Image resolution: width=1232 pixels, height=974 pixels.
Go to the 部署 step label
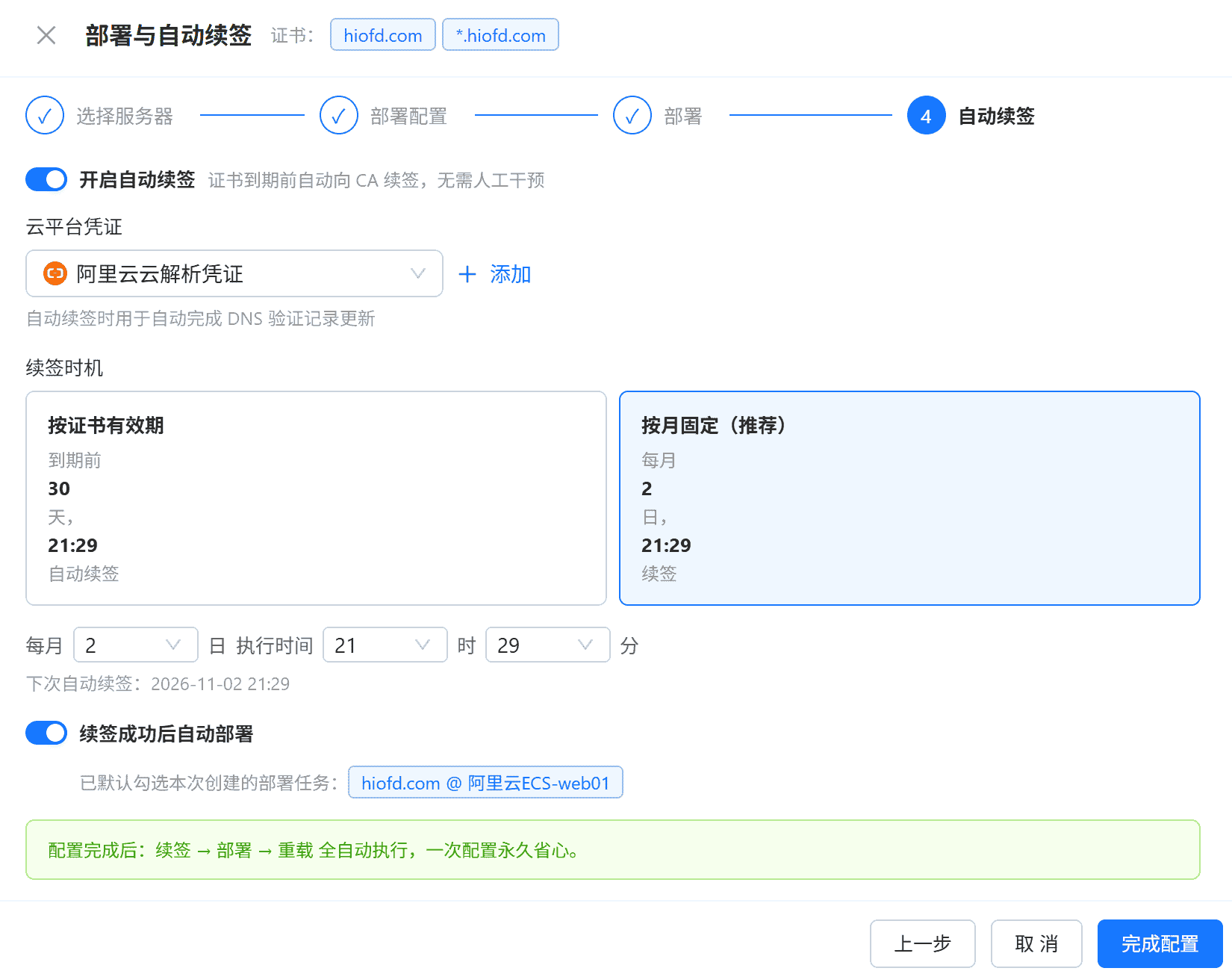(683, 116)
